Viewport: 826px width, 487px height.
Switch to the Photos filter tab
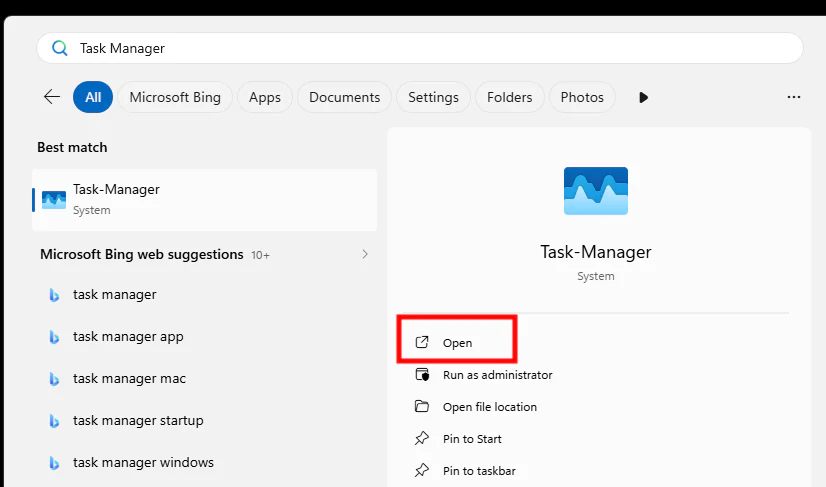coord(582,97)
